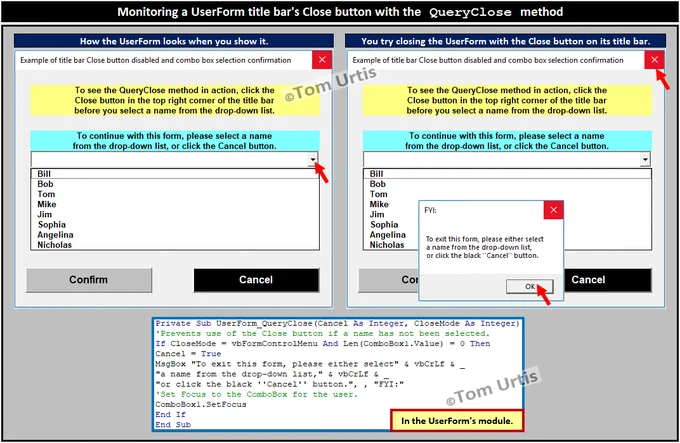This screenshot has height=443, width=680.
Task: Close the right UserForm via title bar X
Action: pyautogui.click(x=654, y=60)
